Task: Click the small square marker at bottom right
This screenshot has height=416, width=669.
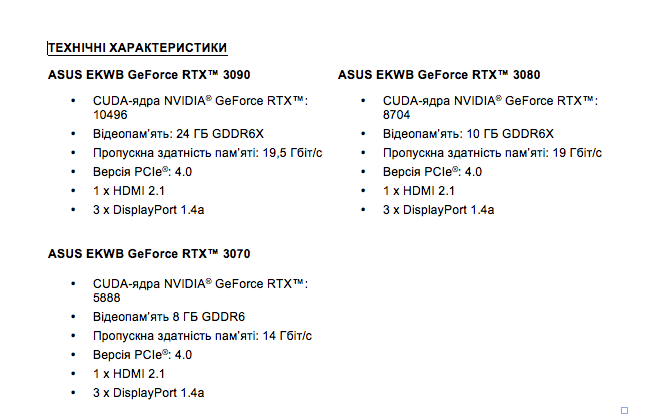Action: (624, 410)
